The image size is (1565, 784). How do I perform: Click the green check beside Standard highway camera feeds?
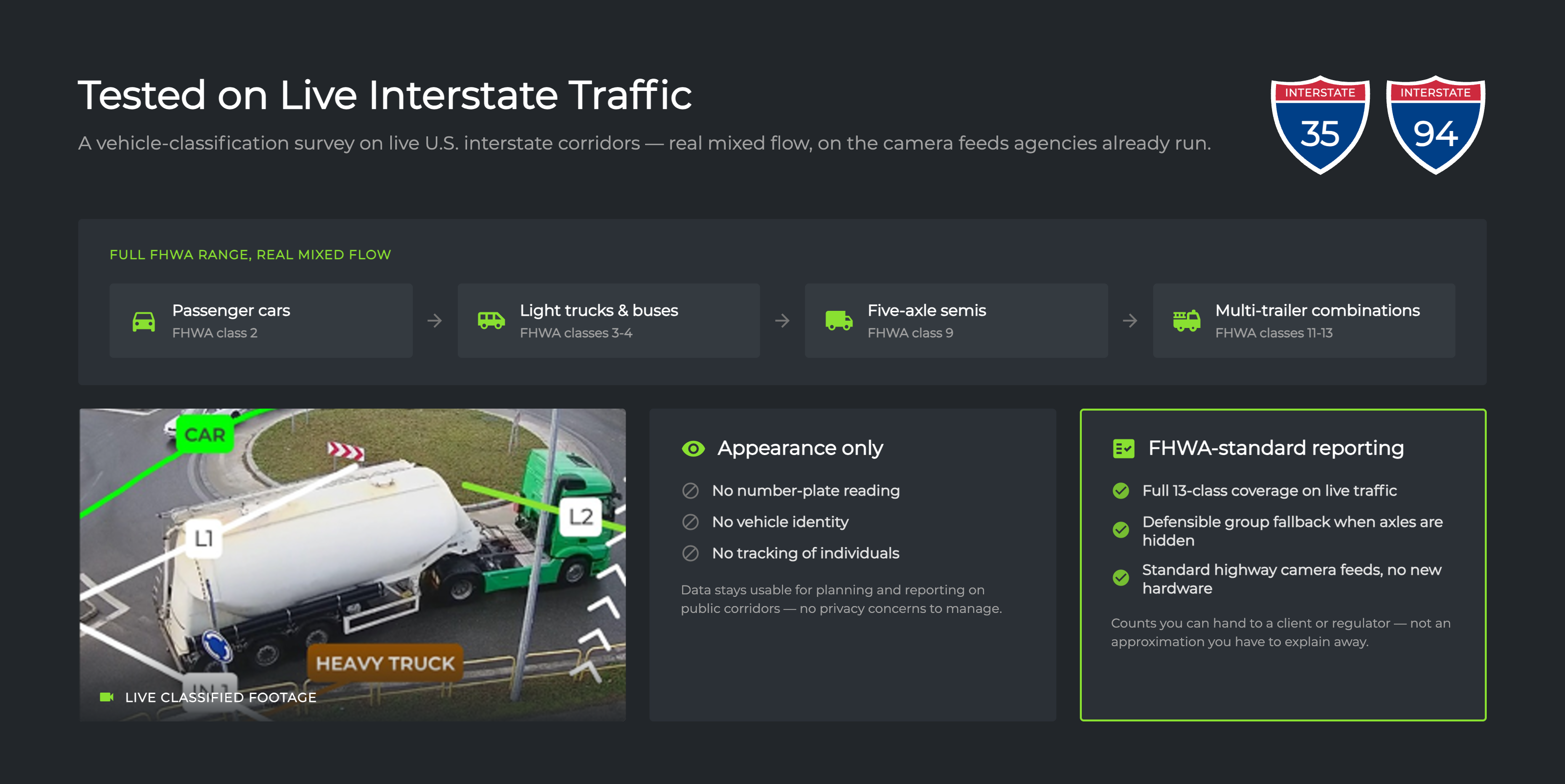click(1120, 578)
